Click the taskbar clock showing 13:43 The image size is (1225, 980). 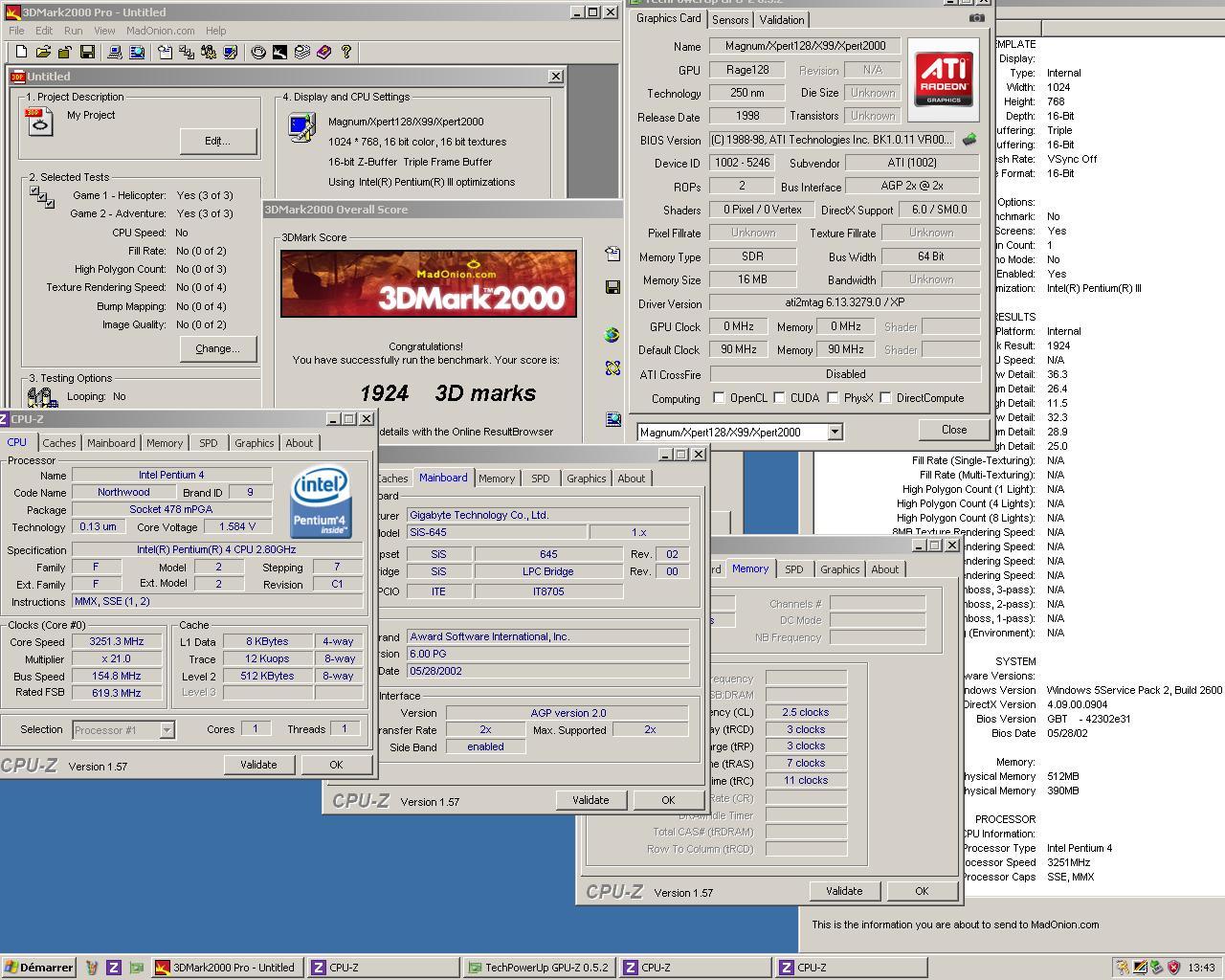1201,968
